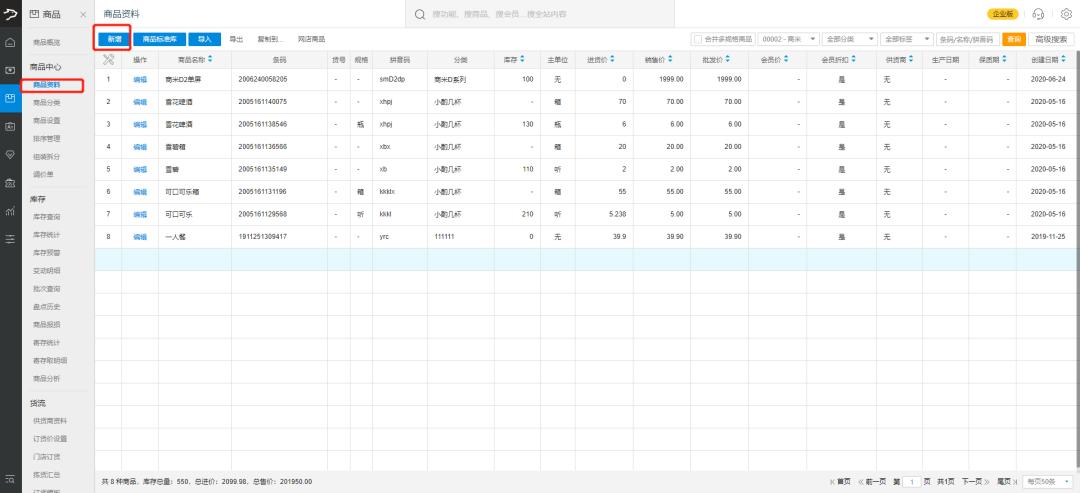This screenshot has height=493, width=1080.
Task: Click the 网店商品 button
Action: tap(311, 39)
